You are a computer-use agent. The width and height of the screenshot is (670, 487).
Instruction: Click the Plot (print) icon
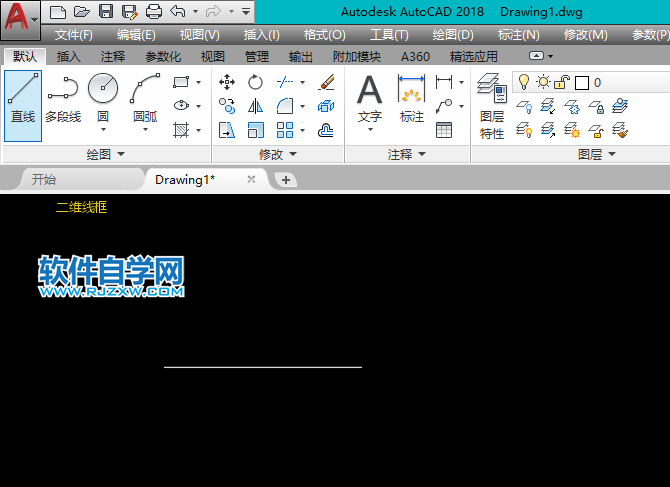click(154, 12)
